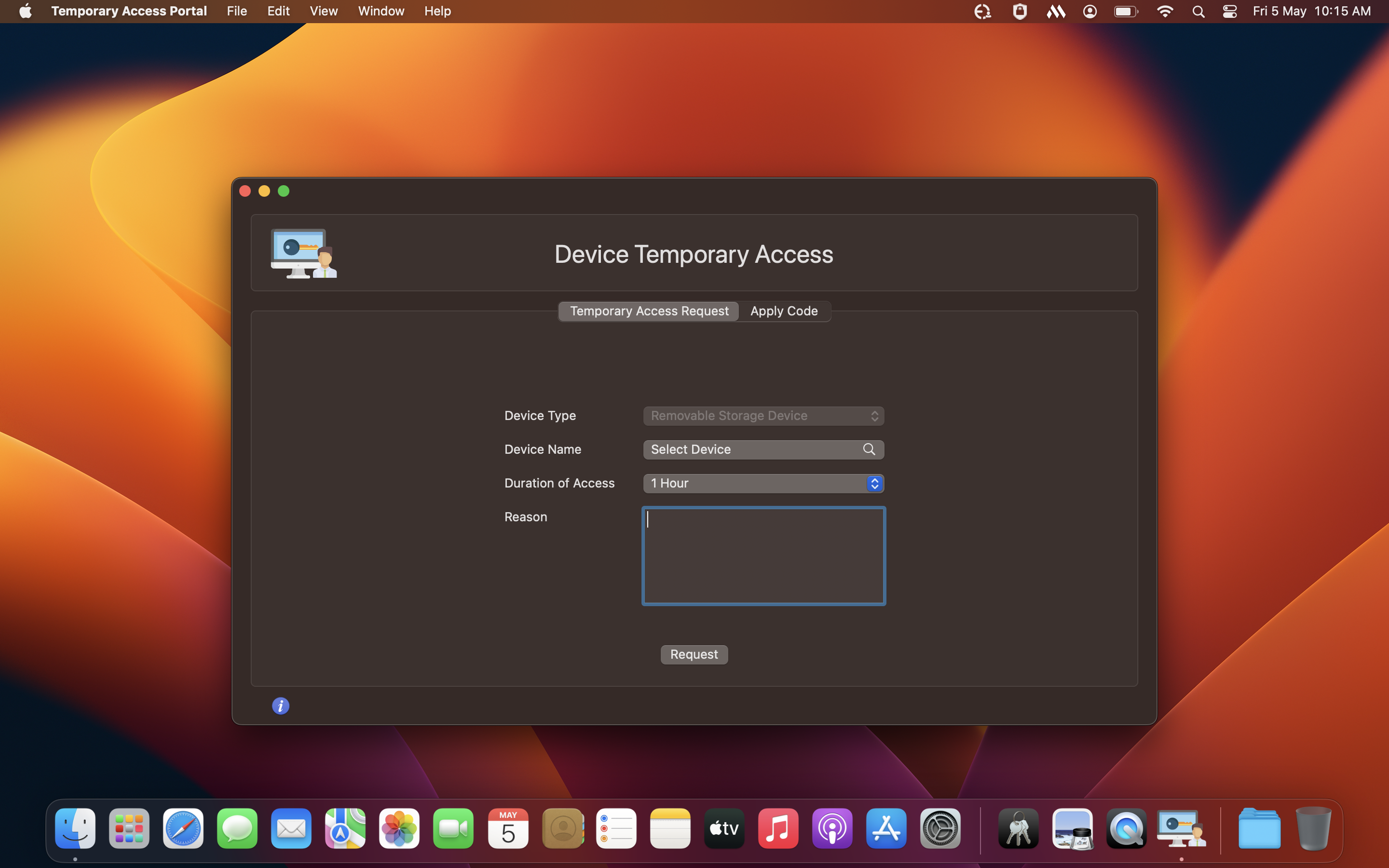Screen dimensions: 1389x868
Task: Click the user account icon in the menu bar
Action: click(x=1089, y=11)
